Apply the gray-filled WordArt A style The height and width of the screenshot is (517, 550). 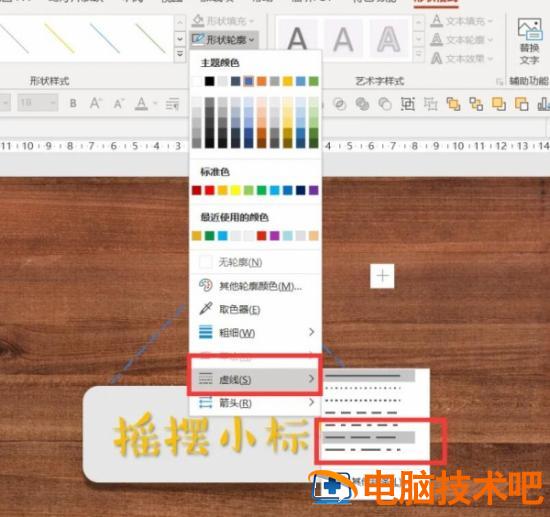click(x=343, y=39)
